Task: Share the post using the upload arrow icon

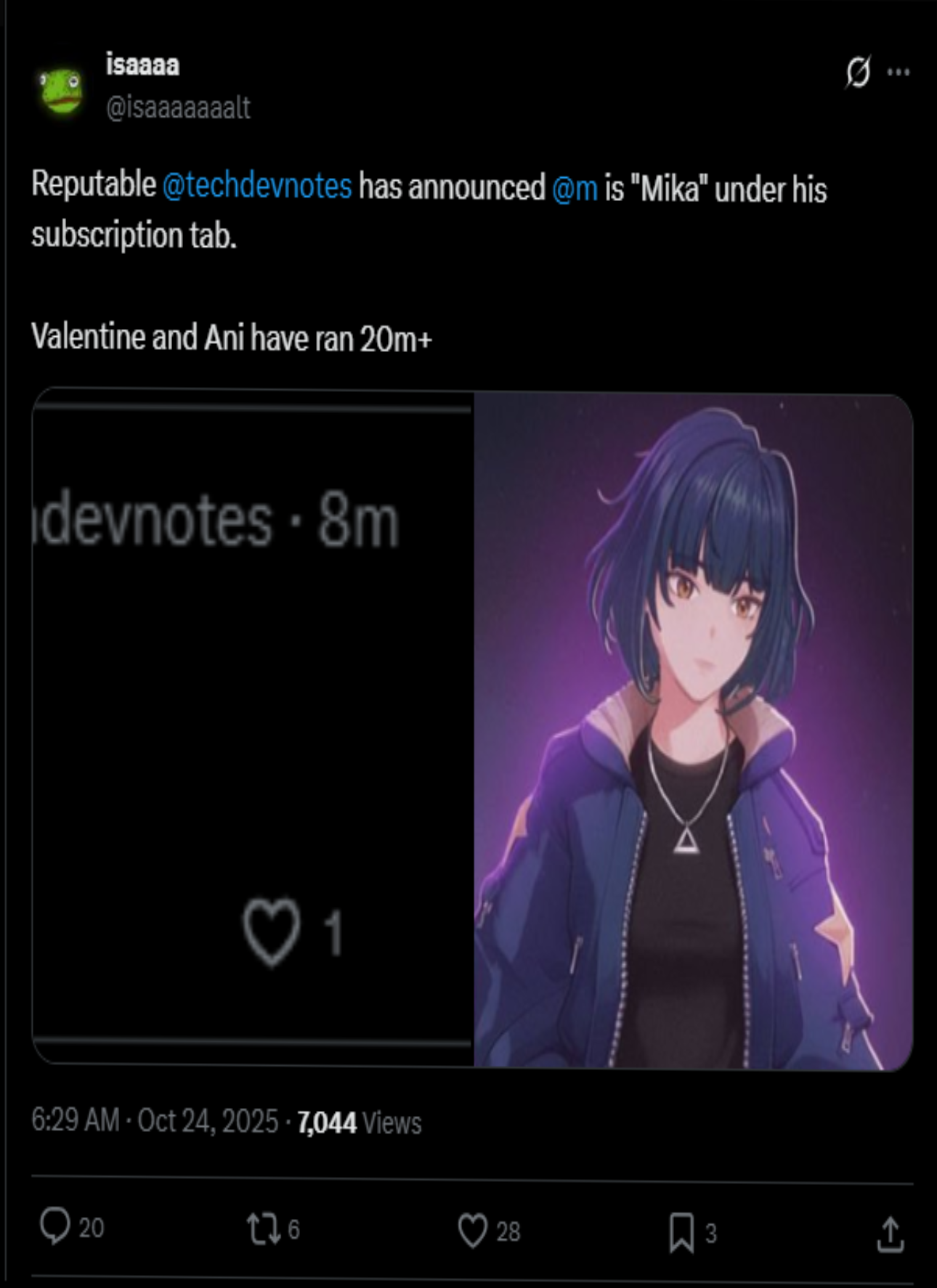Action: [890, 1235]
